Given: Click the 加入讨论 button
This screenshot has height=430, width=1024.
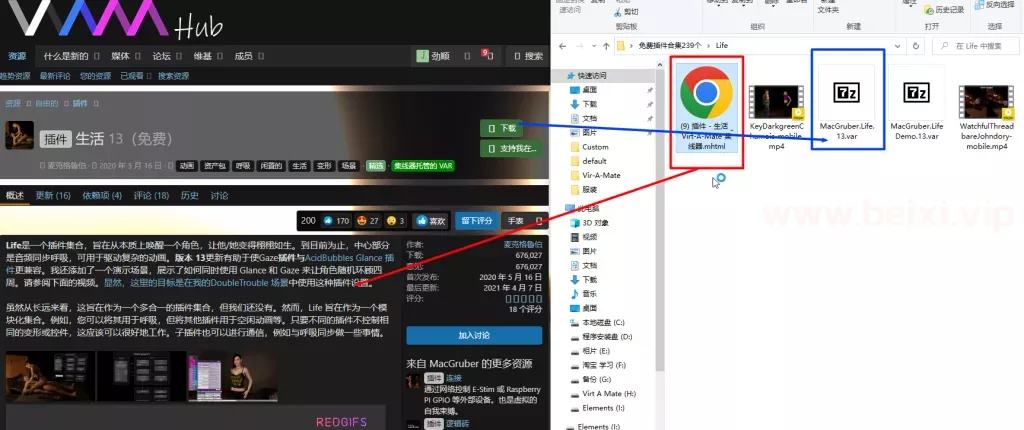Looking at the screenshot, I should point(474,335).
